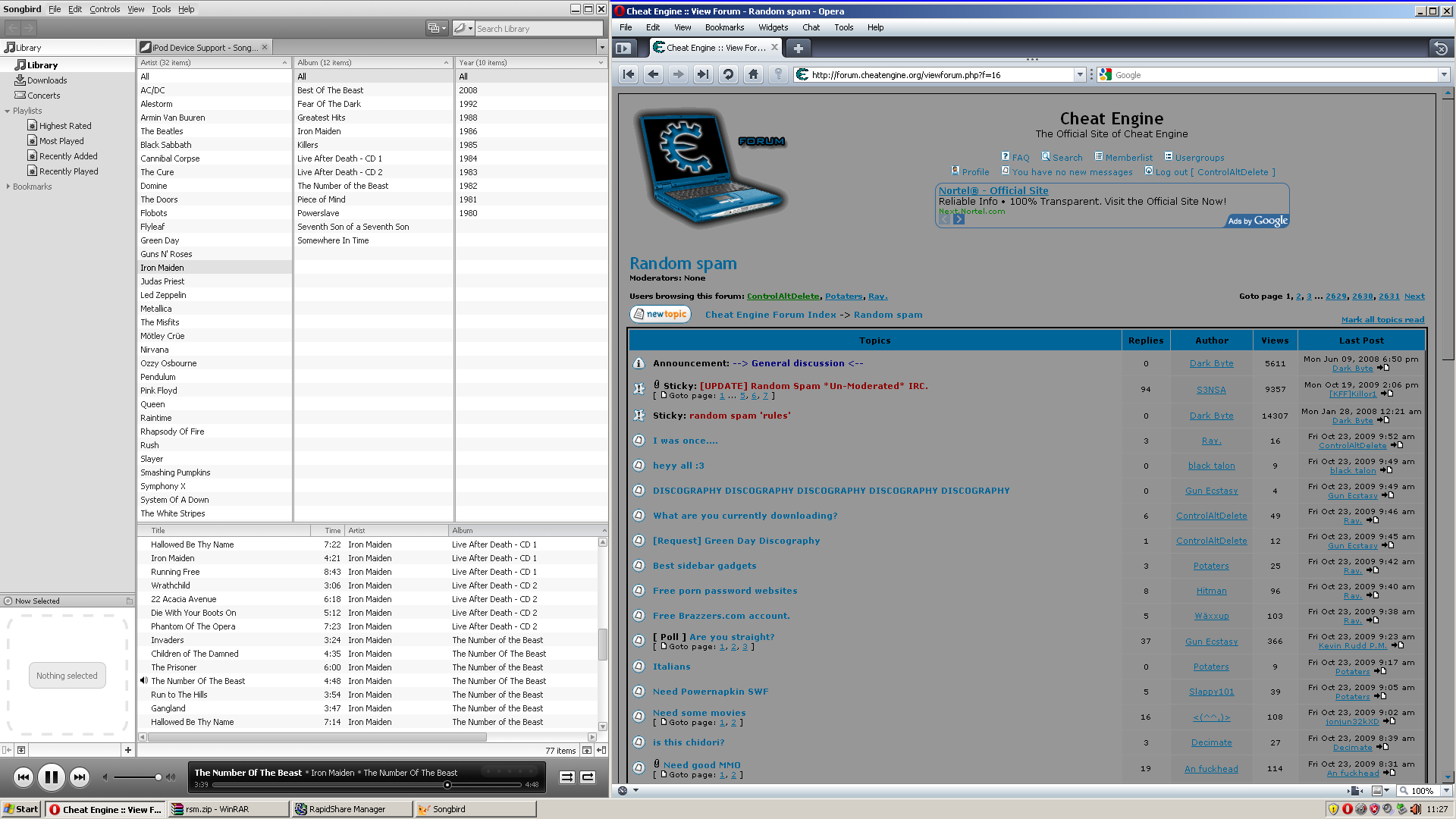Toggle Songbird service pane visibility button
This screenshot has height=819, width=1456.
click(x=7, y=750)
